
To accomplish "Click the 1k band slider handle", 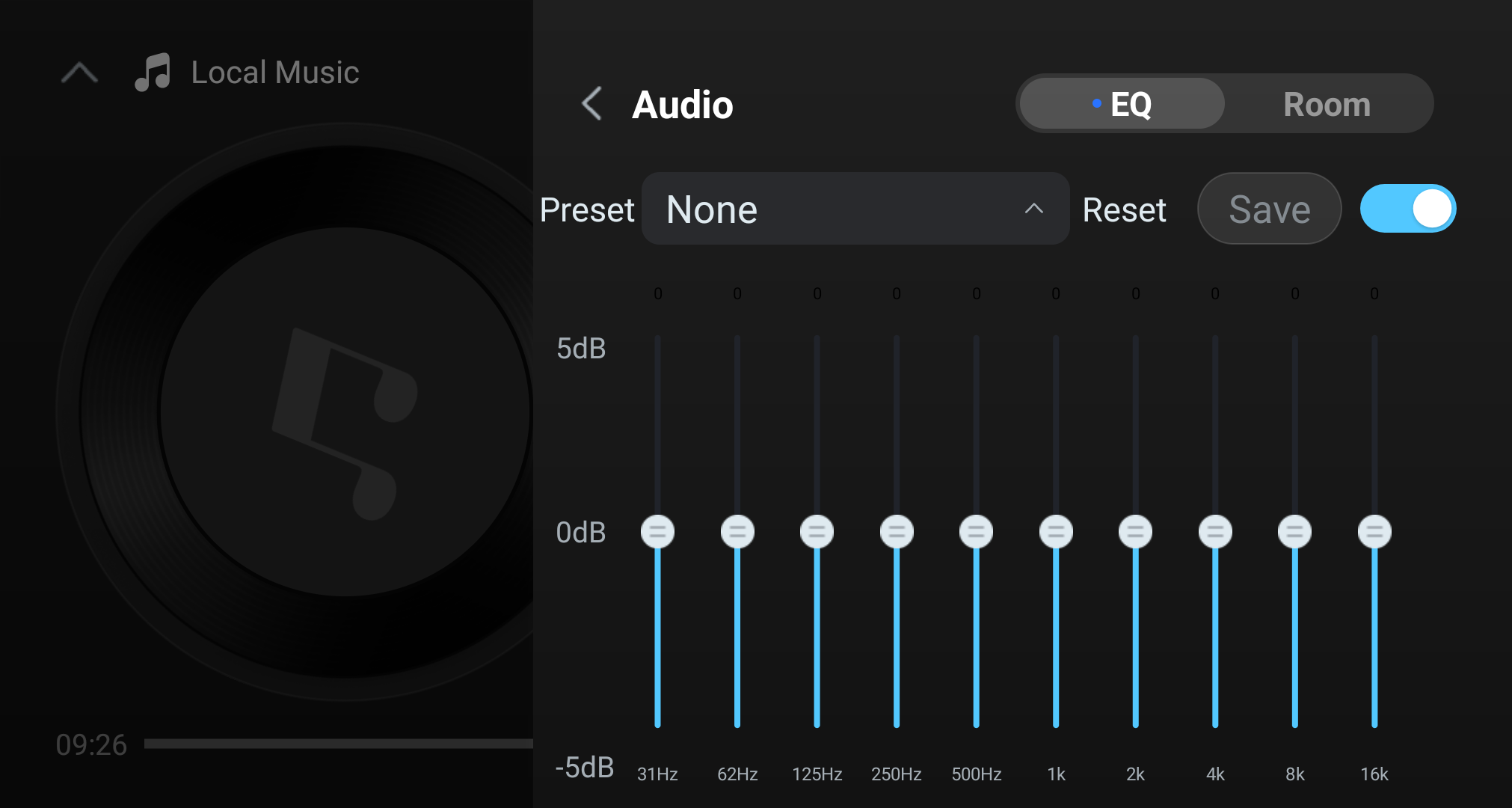I will point(1056,532).
